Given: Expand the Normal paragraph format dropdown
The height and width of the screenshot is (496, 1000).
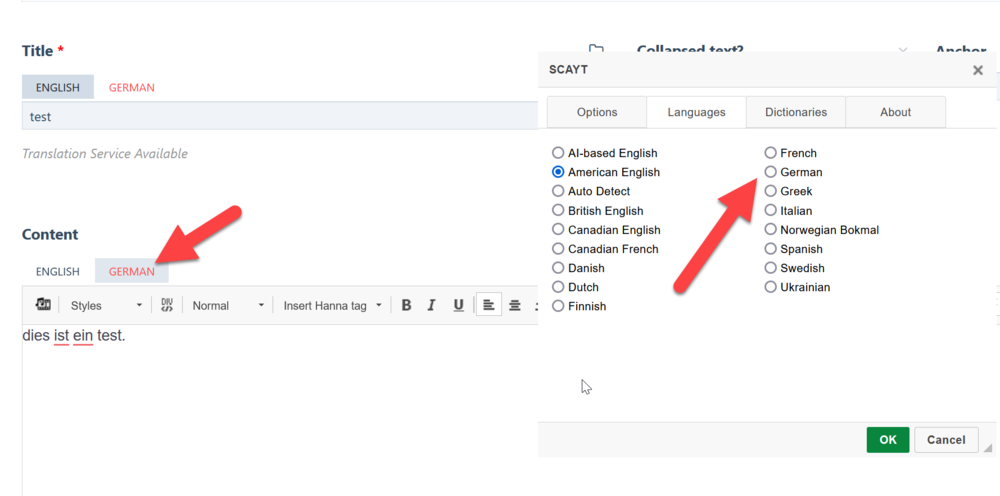Looking at the screenshot, I should coord(229,306).
